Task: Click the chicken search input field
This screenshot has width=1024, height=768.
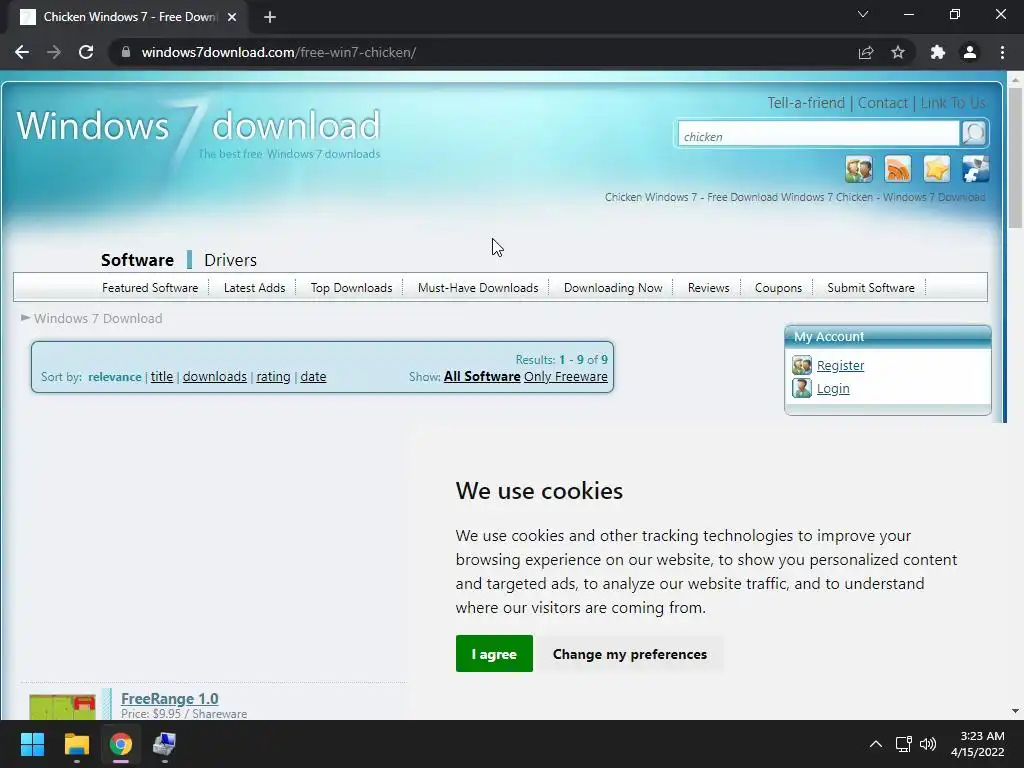Action: [818, 136]
